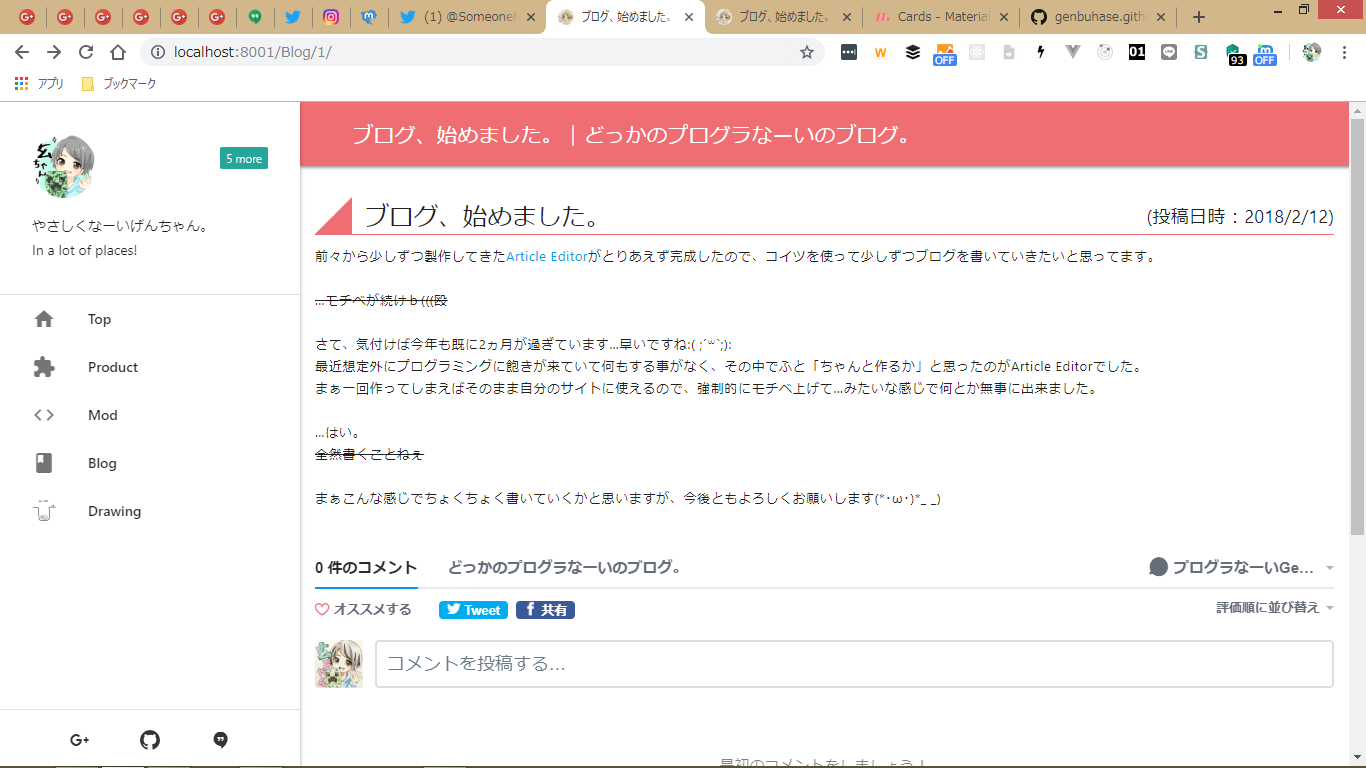Click the コメントを投稿する comment input field
The width and height of the screenshot is (1366, 768).
[x=853, y=663]
